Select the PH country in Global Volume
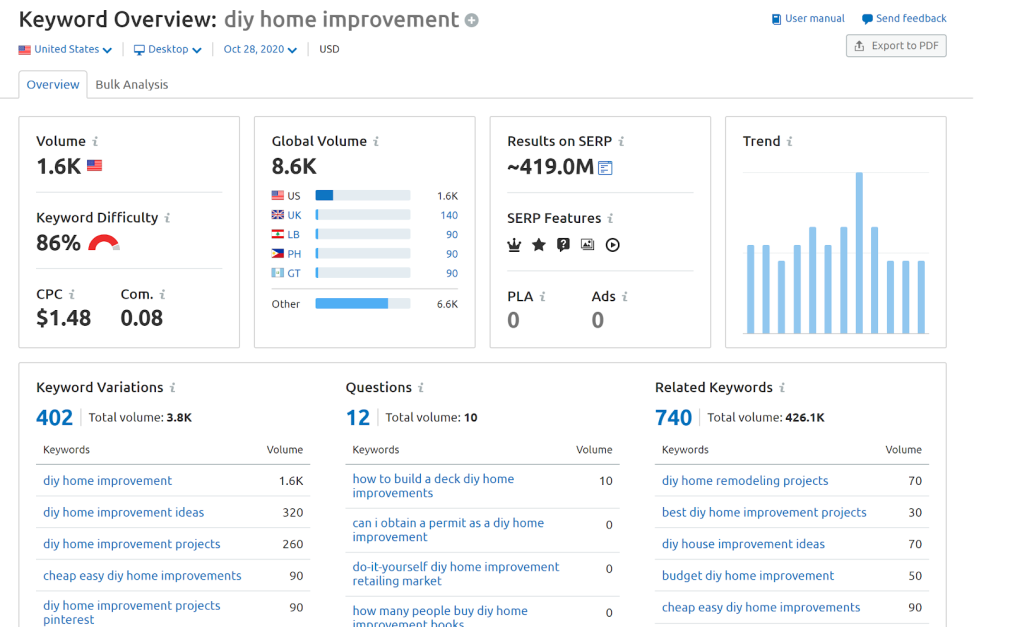This screenshot has width=1010, height=627. coord(365,254)
